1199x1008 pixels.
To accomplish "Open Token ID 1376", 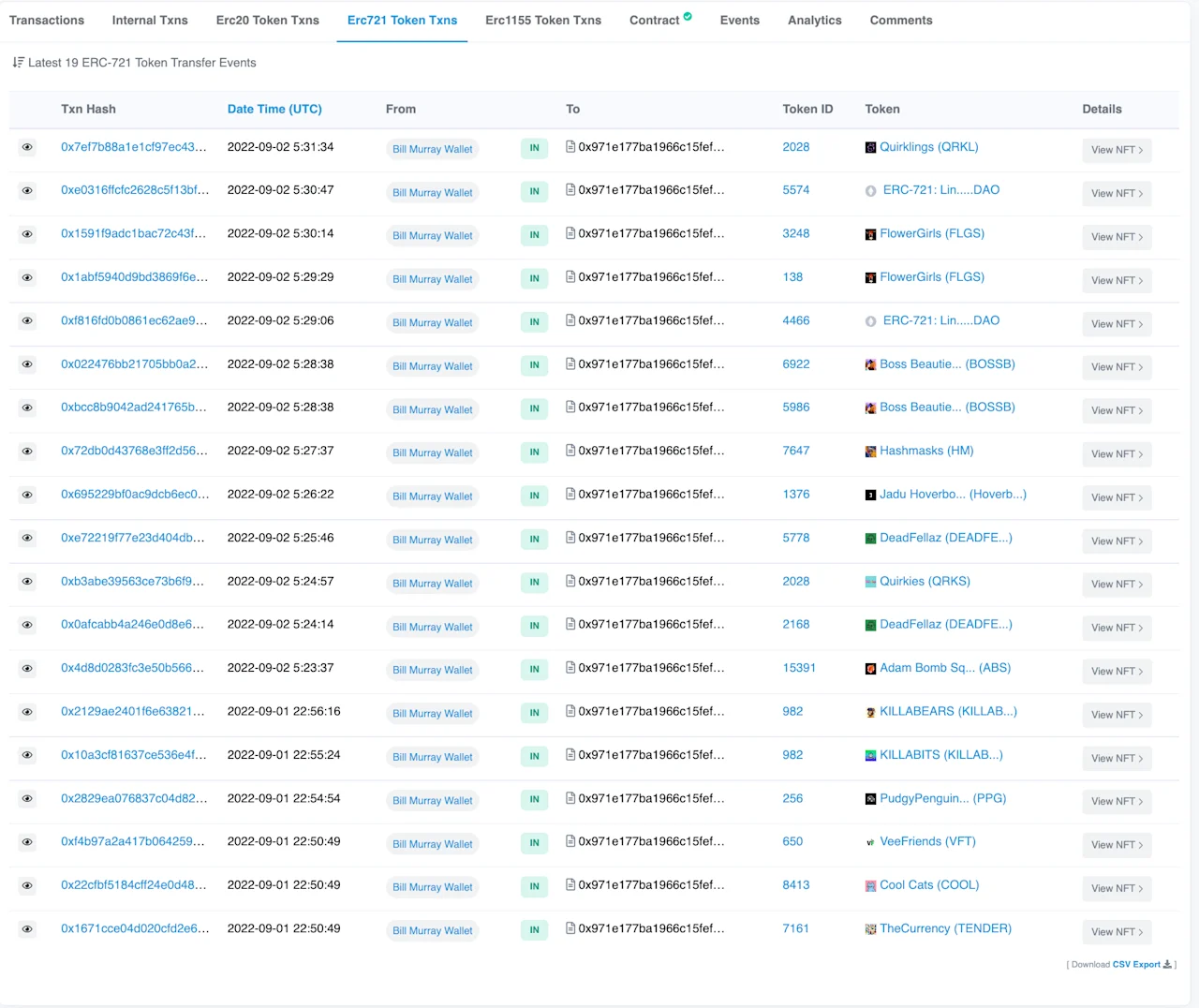I will 796,495.
